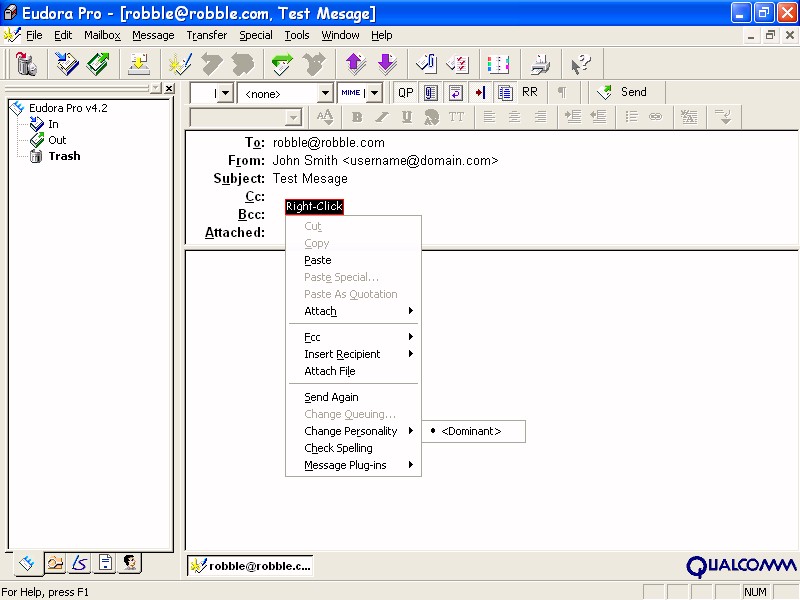This screenshot has width=800, height=600.
Task: Click the Delete message trash icon in toolbar
Action: pyautogui.click(x=26, y=64)
